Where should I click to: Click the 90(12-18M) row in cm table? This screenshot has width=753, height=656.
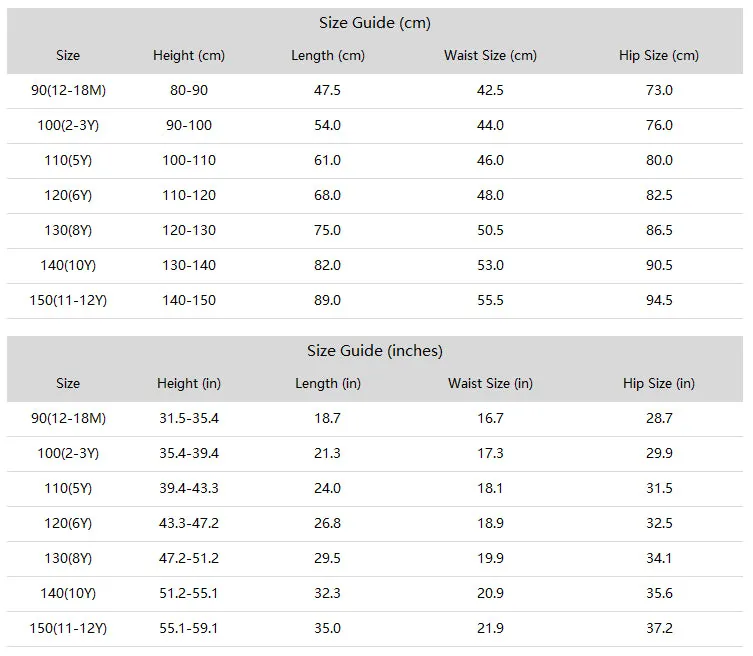(375, 90)
